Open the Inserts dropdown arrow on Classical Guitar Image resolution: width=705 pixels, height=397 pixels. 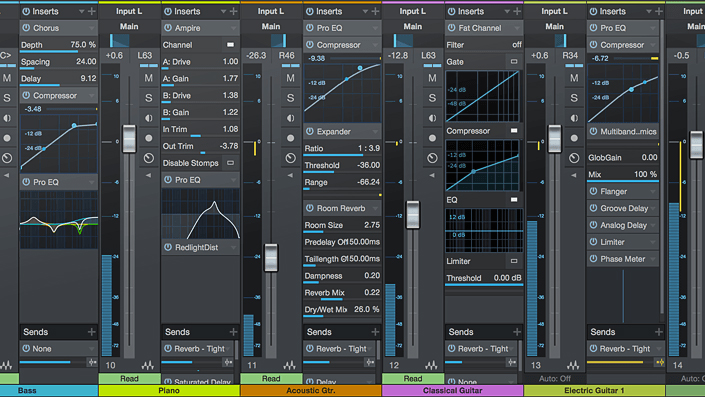[x=507, y=11]
